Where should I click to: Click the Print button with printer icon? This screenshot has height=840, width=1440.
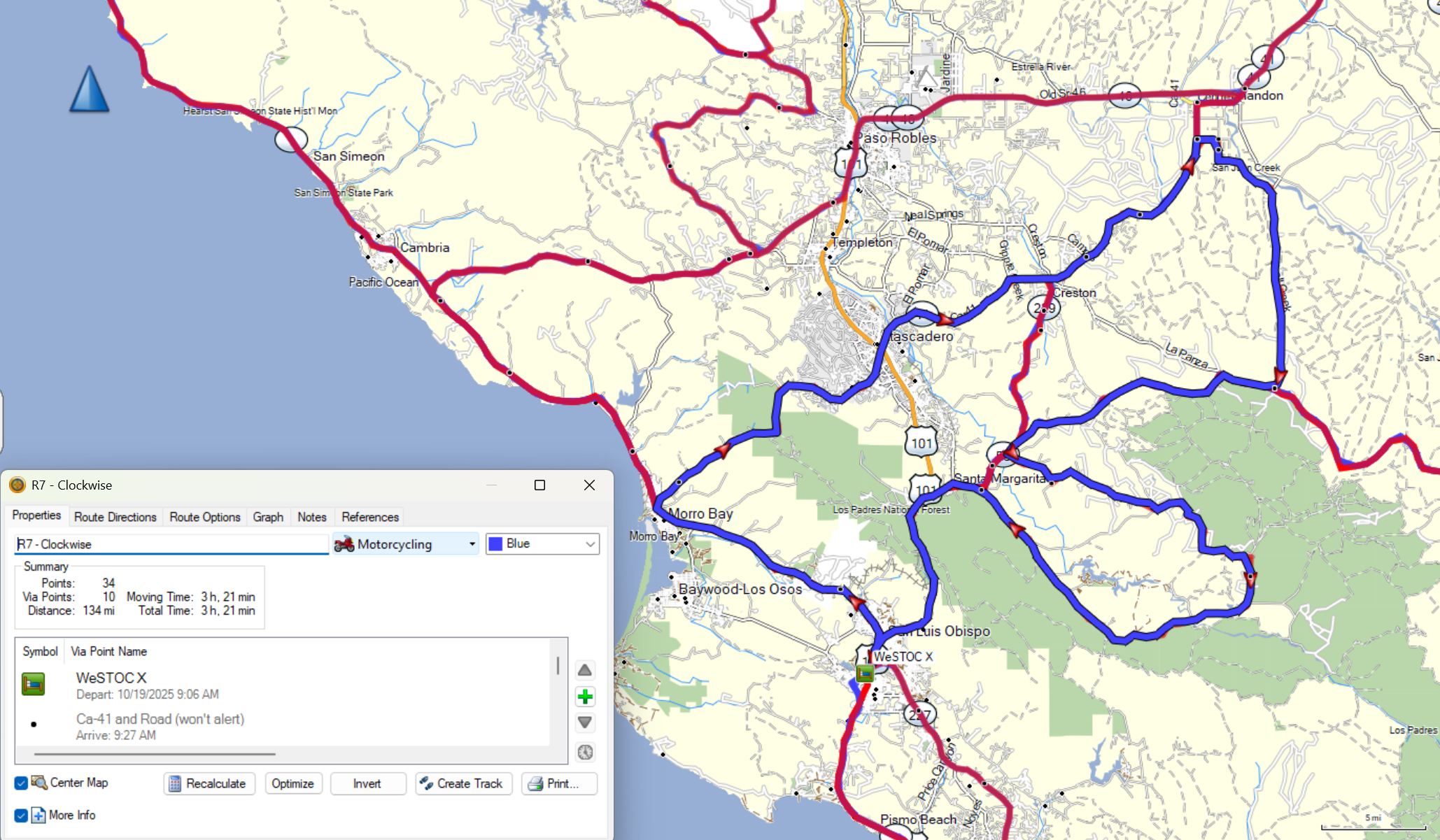[559, 783]
